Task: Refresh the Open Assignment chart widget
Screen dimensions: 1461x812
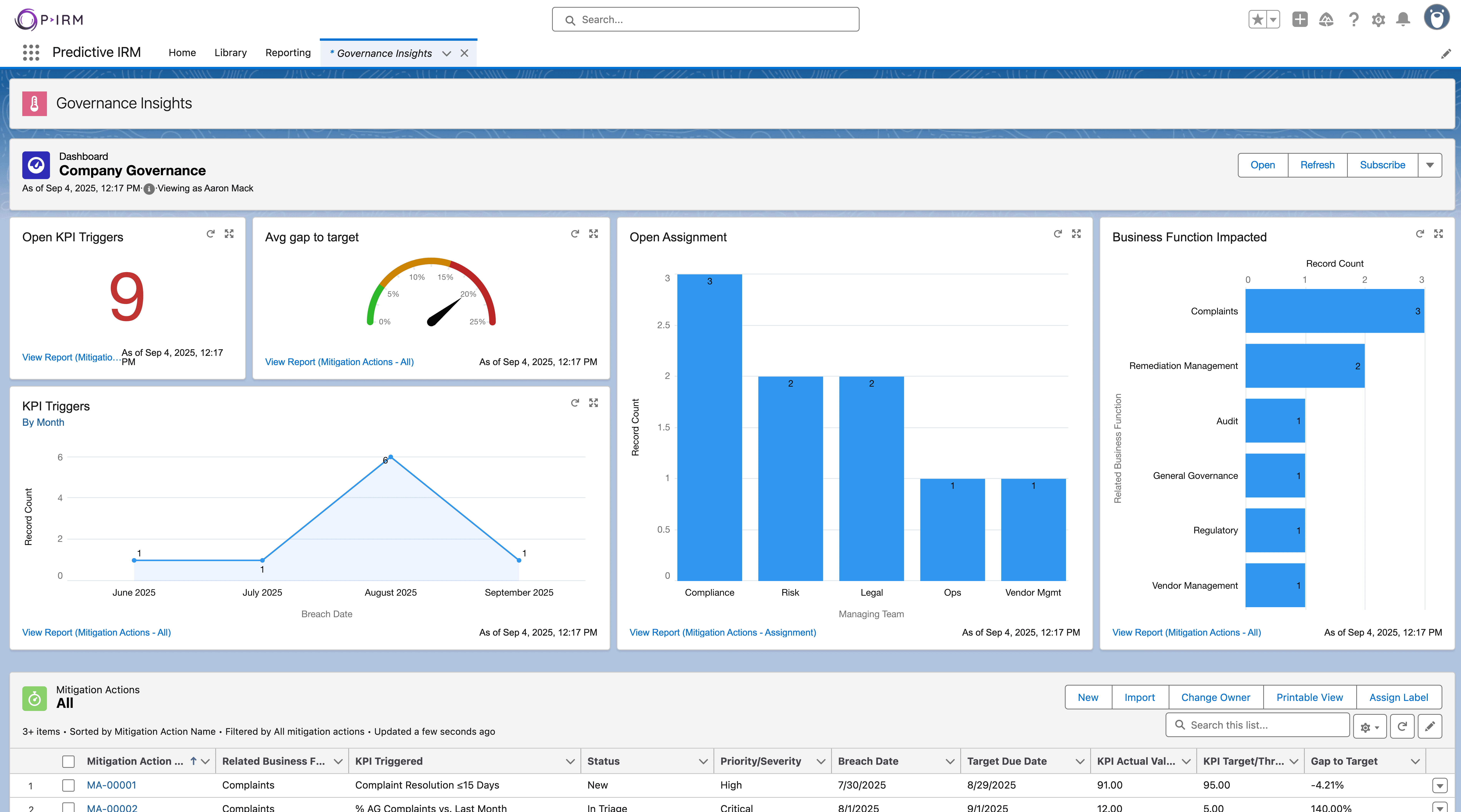Action: click(1058, 234)
